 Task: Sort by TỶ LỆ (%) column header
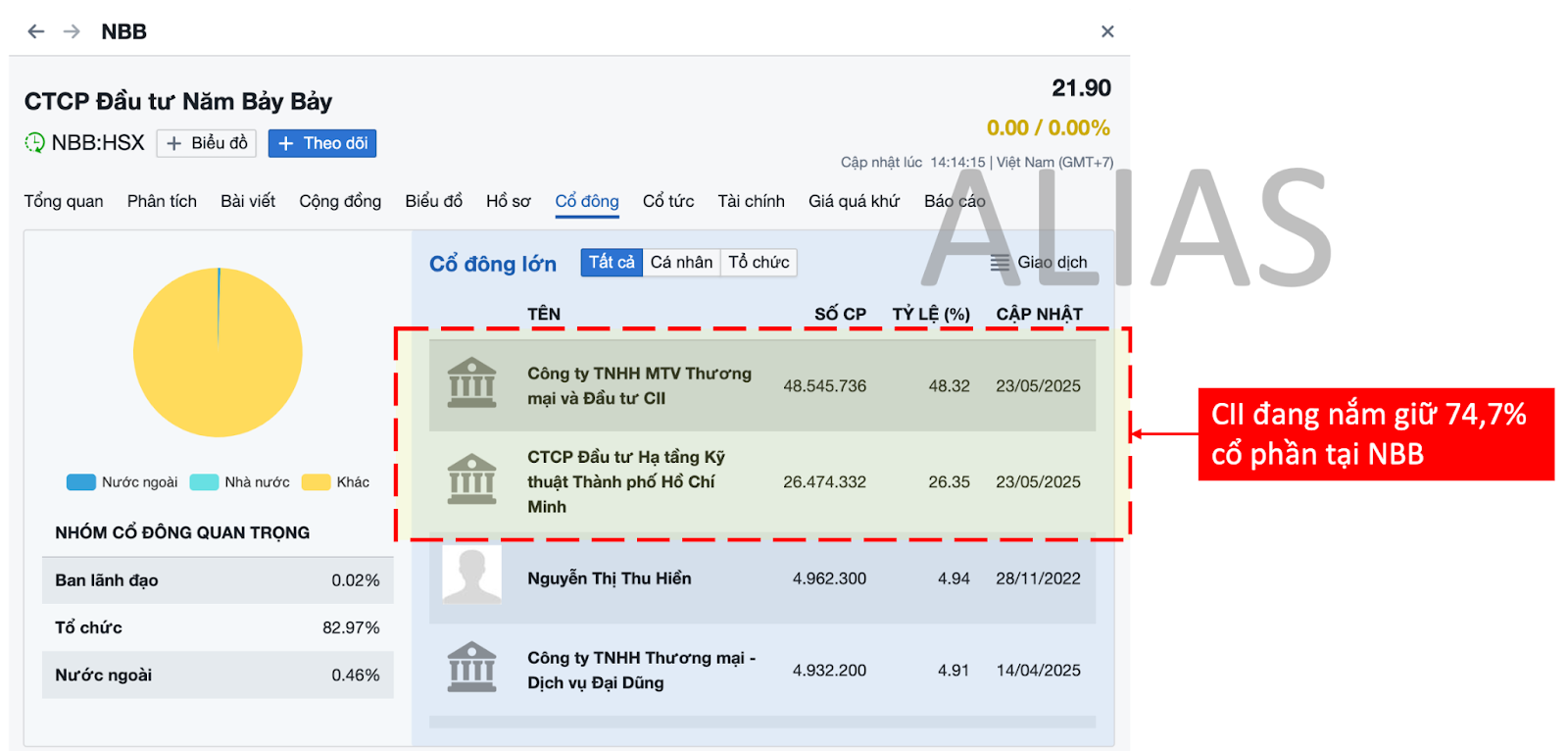point(931,314)
